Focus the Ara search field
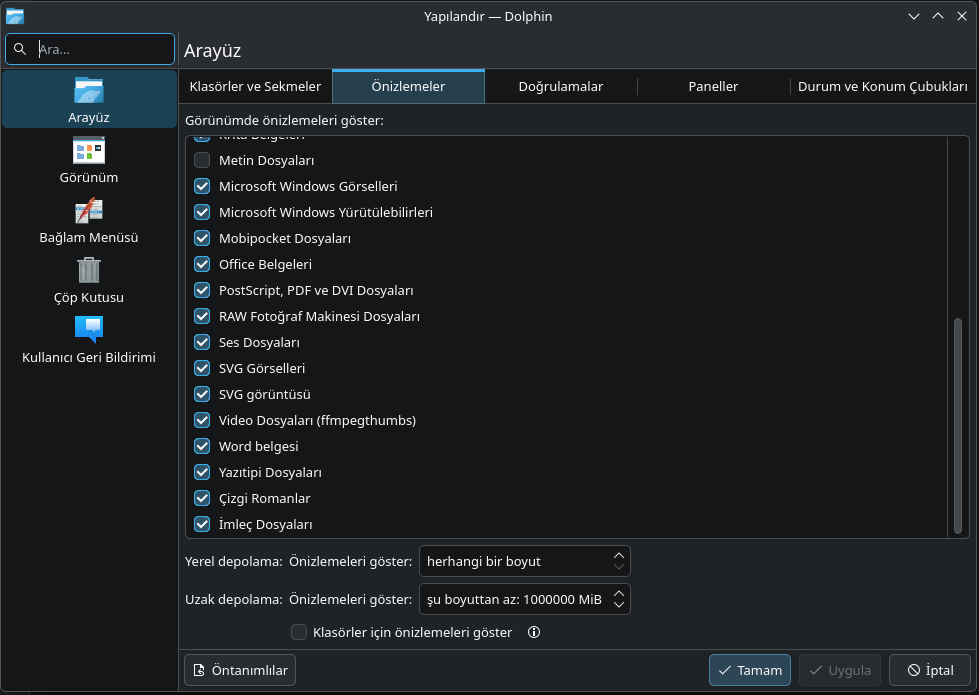The width and height of the screenshot is (979, 695). (x=90, y=49)
